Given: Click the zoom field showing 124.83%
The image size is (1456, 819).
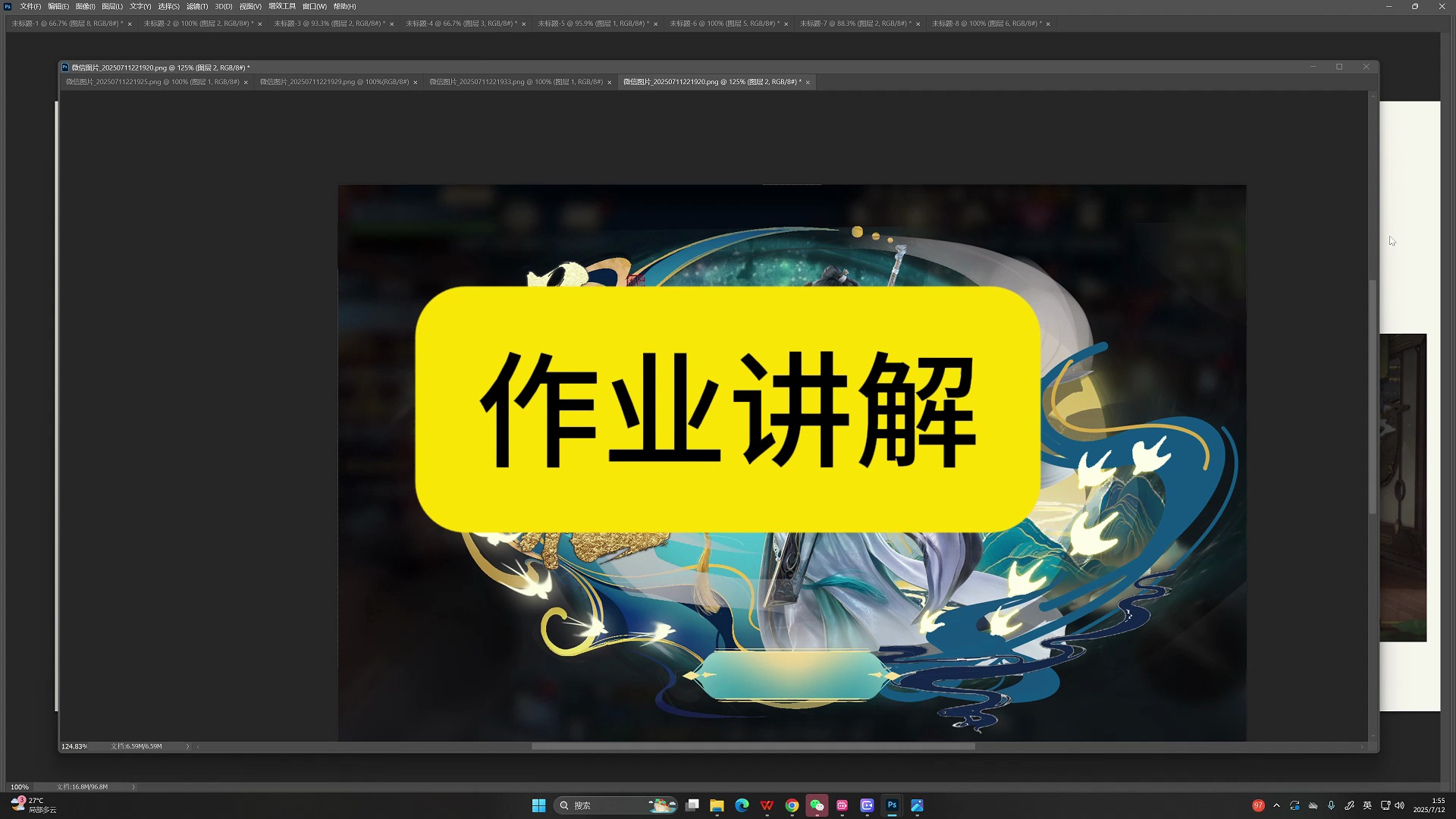Looking at the screenshot, I should tap(74, 746).
